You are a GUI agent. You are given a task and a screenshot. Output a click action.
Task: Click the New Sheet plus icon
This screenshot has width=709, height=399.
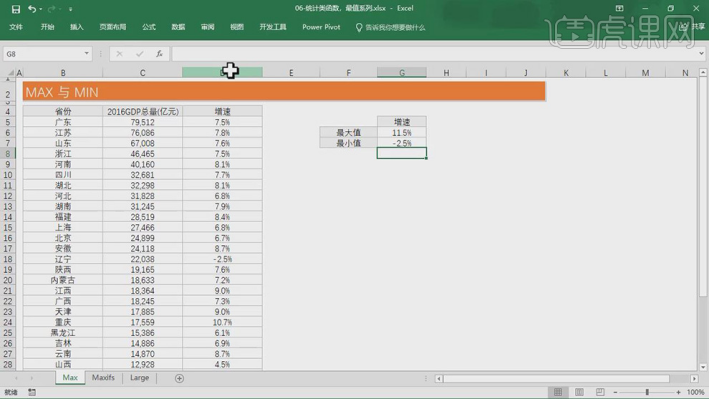pos(179,378)
